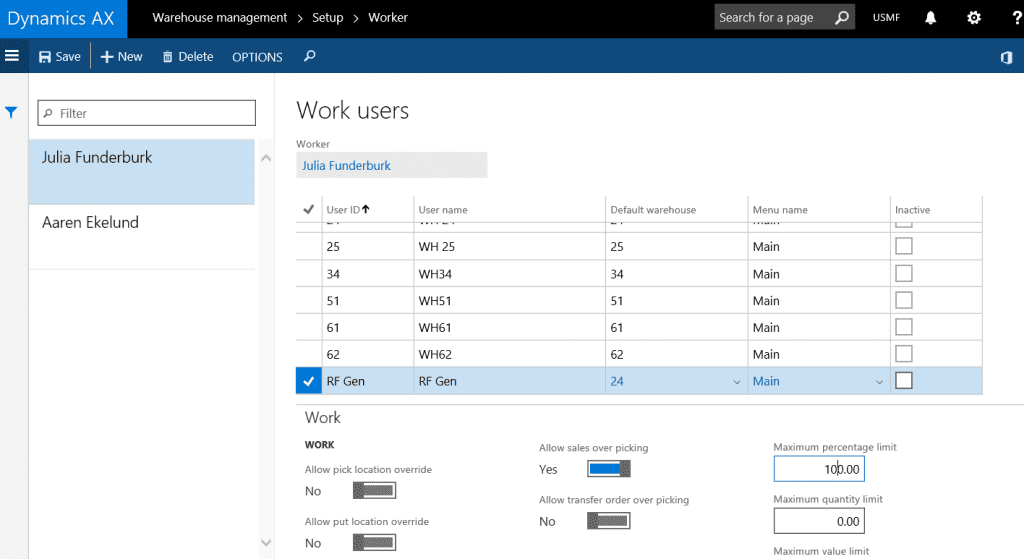Open the hamburger navigation menu
Image resolution: width=1024 pixels, height=559 pixels.
tap(12, 56)
